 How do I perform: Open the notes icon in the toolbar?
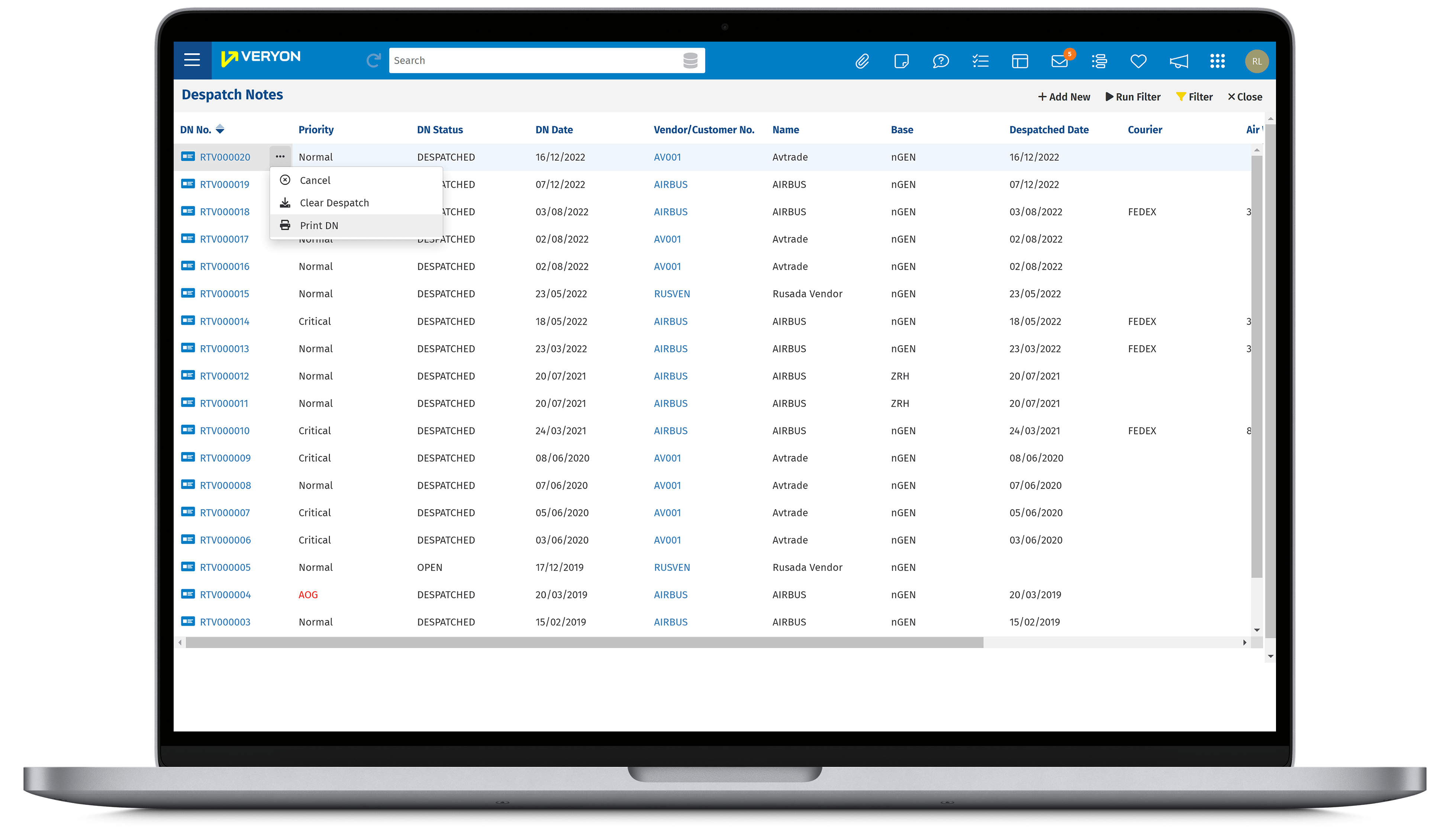901,61
